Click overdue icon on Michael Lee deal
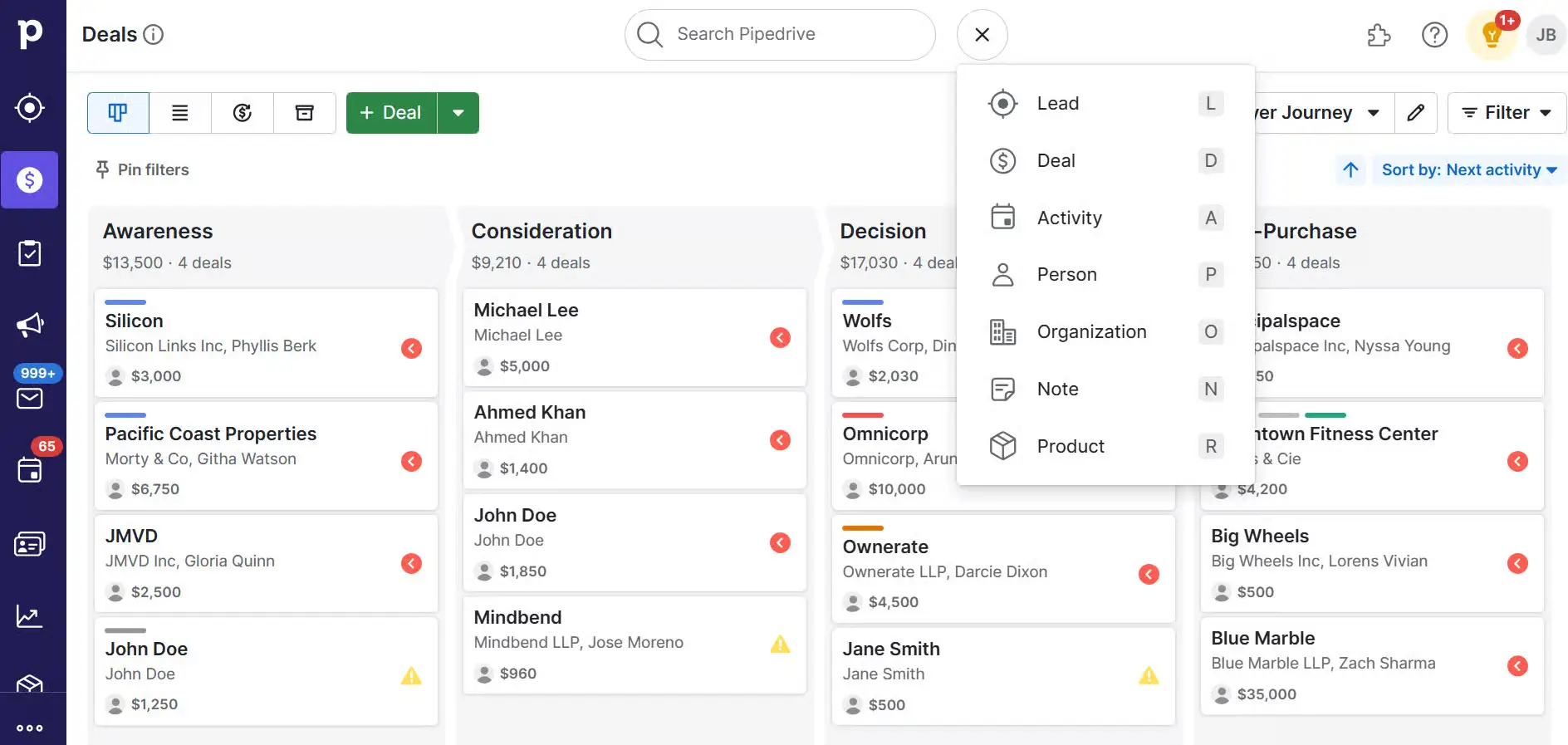 point(780,337)
